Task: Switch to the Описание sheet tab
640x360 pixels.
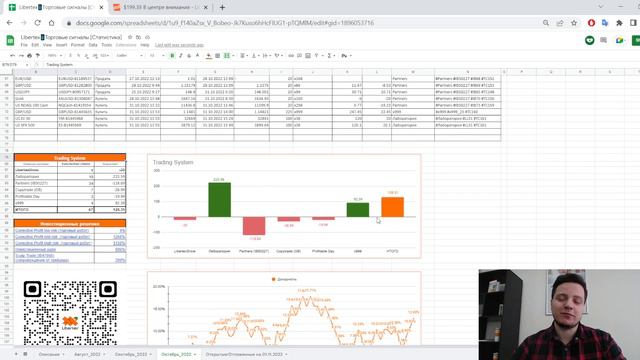Action: click(49, 354)
